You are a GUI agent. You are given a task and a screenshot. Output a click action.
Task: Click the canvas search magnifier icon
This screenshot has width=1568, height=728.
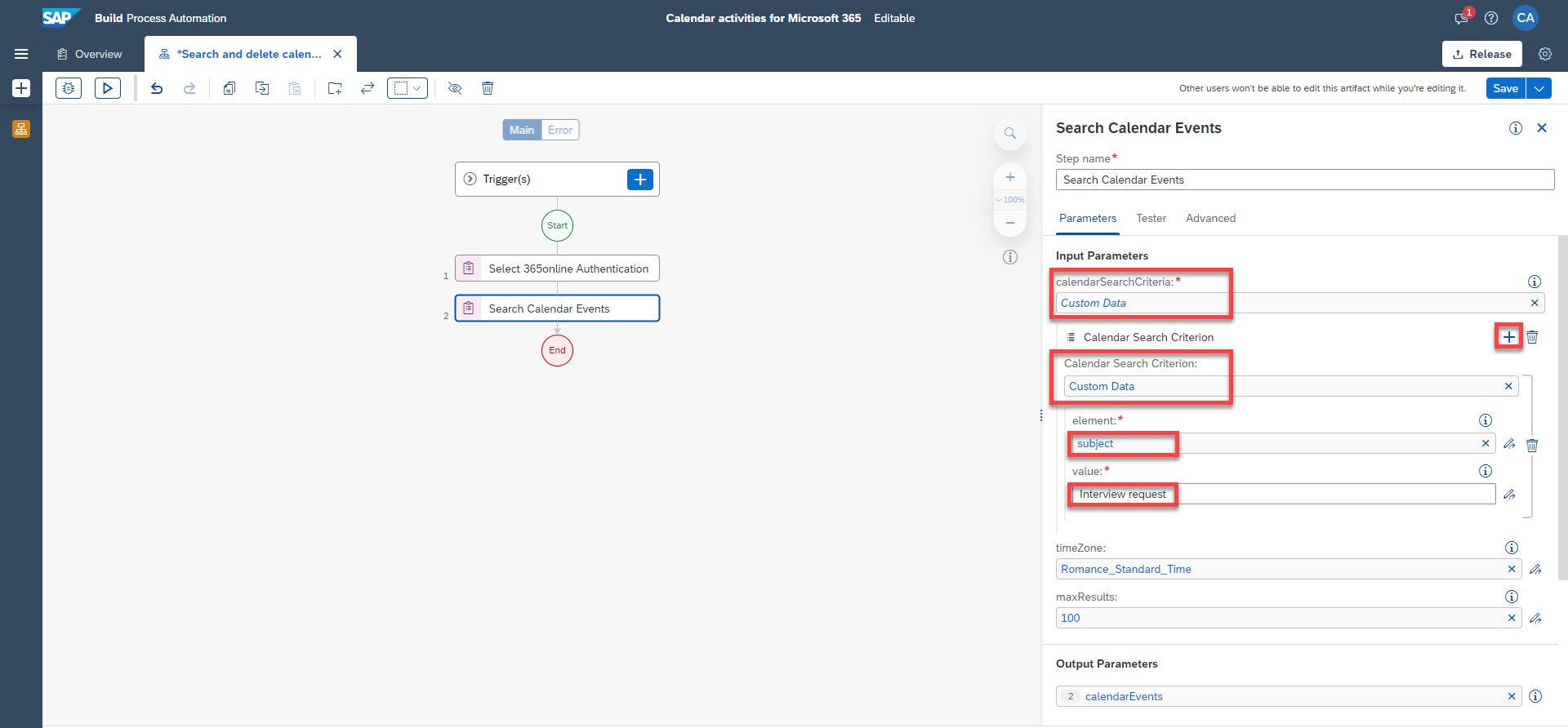tap(1010, 133)
